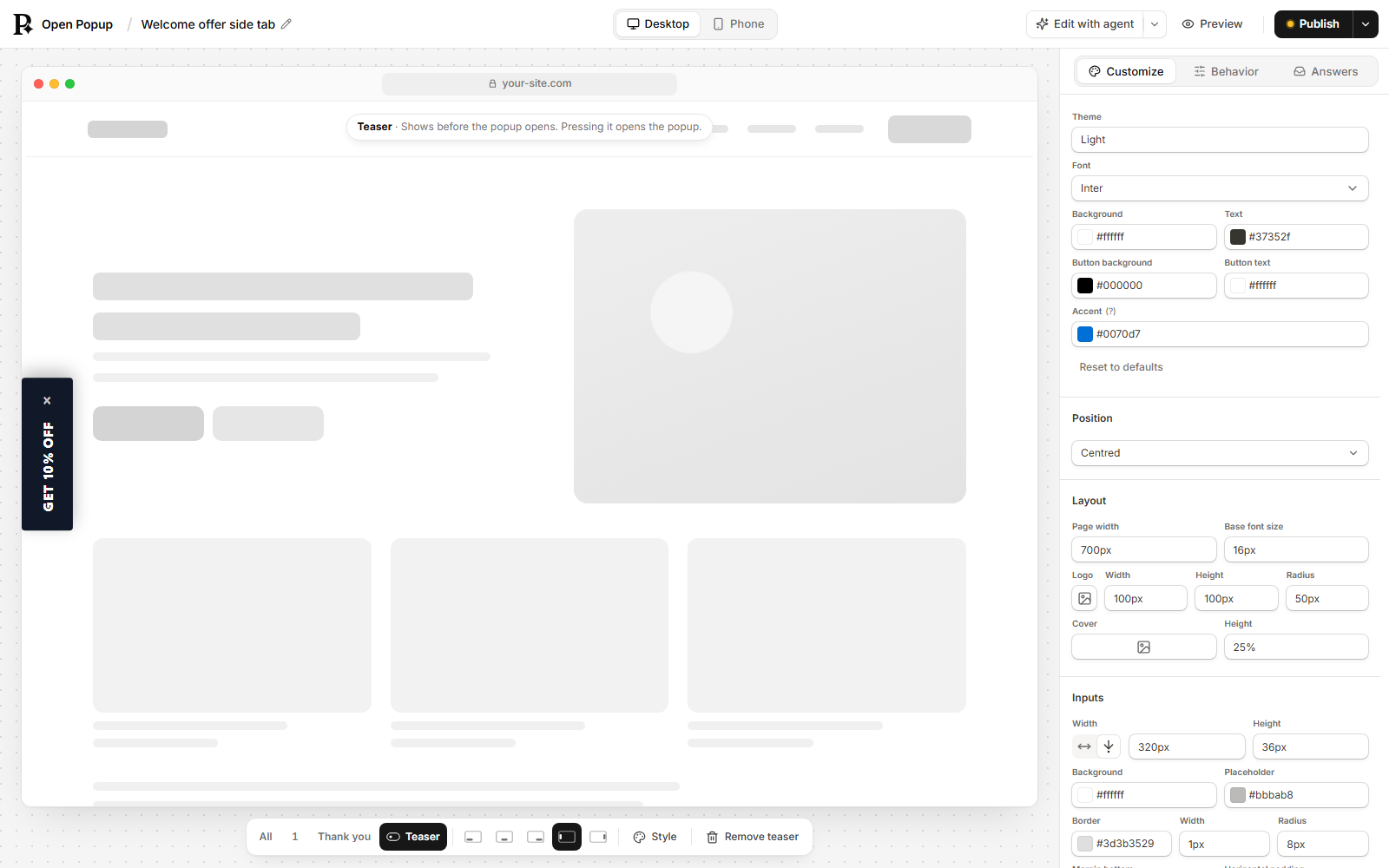The width and height of the screenshot is (1389, 868).
Task: Click the Preview button
Action: 1212,24
